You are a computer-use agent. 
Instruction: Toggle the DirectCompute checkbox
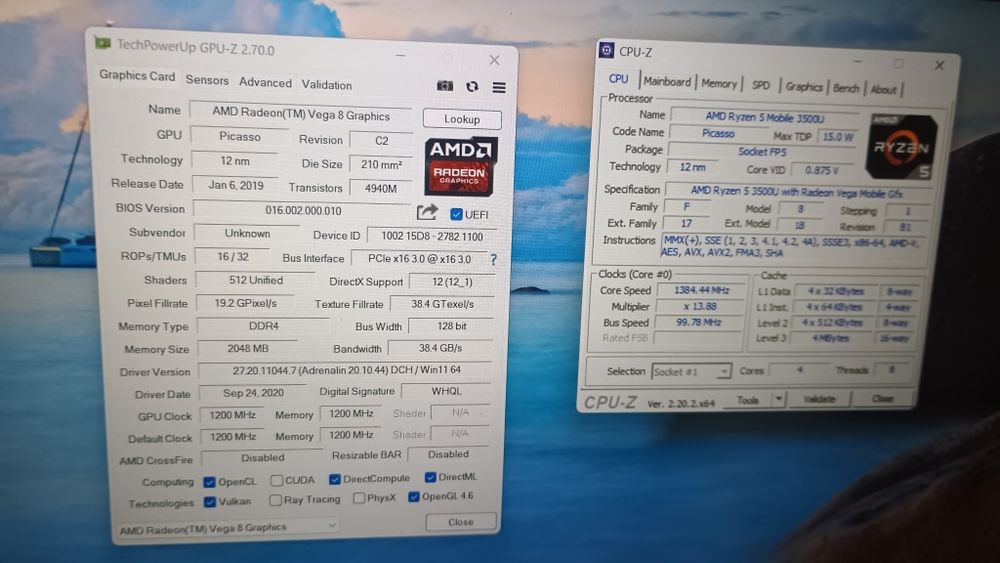(335, 479)
